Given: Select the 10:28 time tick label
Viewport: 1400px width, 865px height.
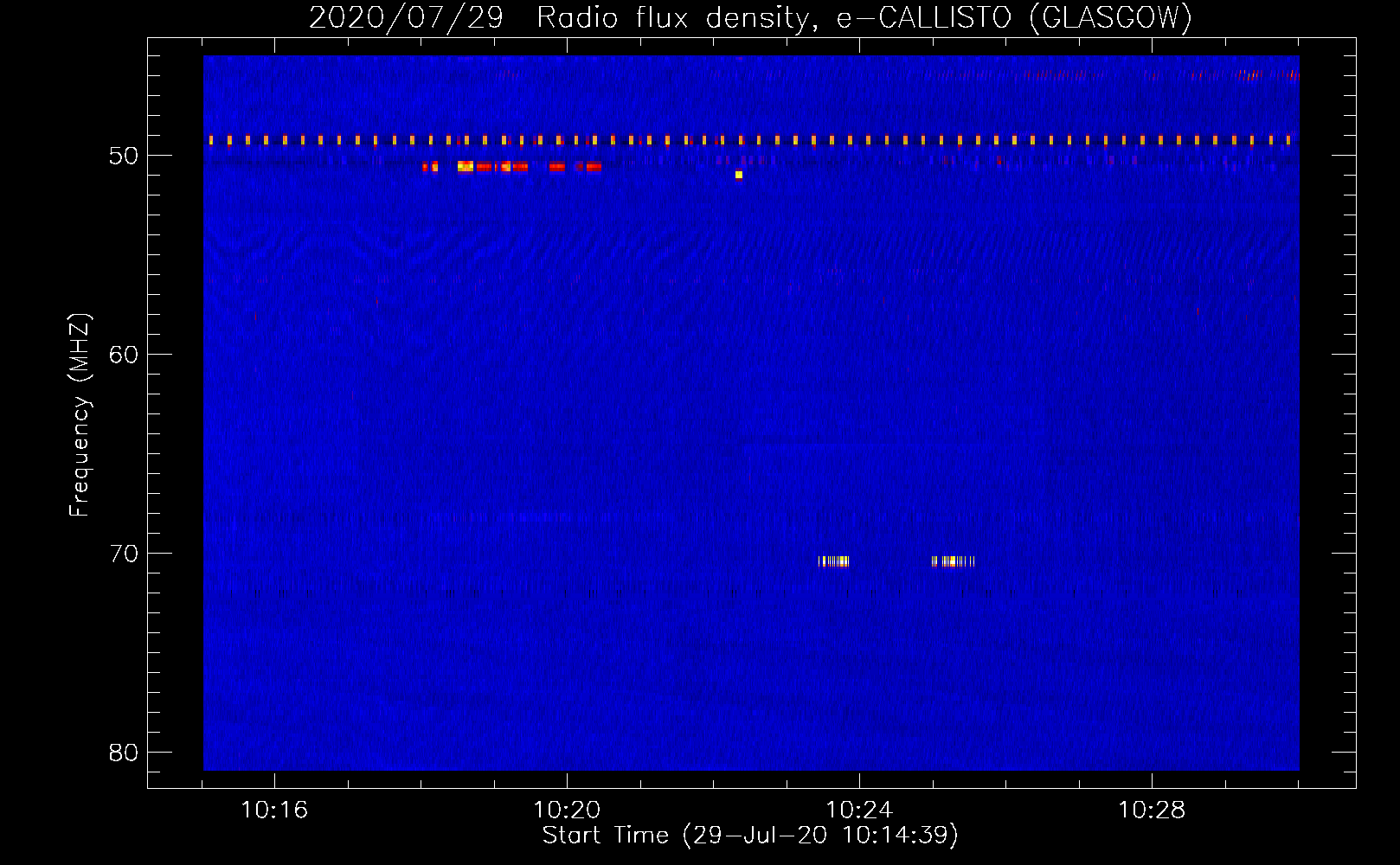Looking at the screenshot, I should pyautogui.click(x=1152, y=810).
